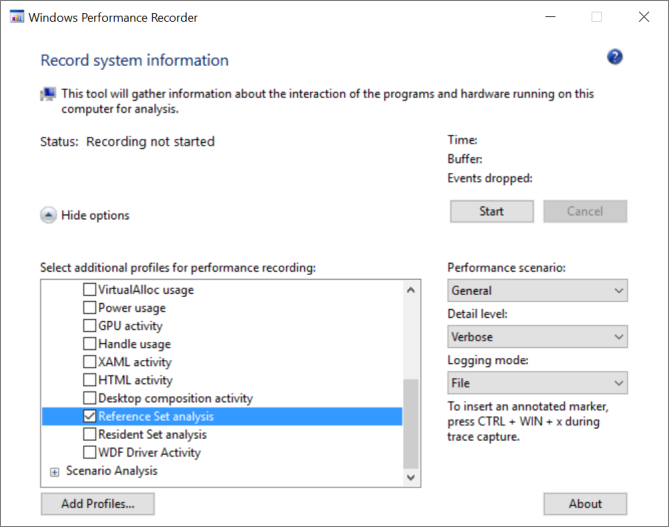
Task: Check the Handle usage profile
Action: pos(89,344)
